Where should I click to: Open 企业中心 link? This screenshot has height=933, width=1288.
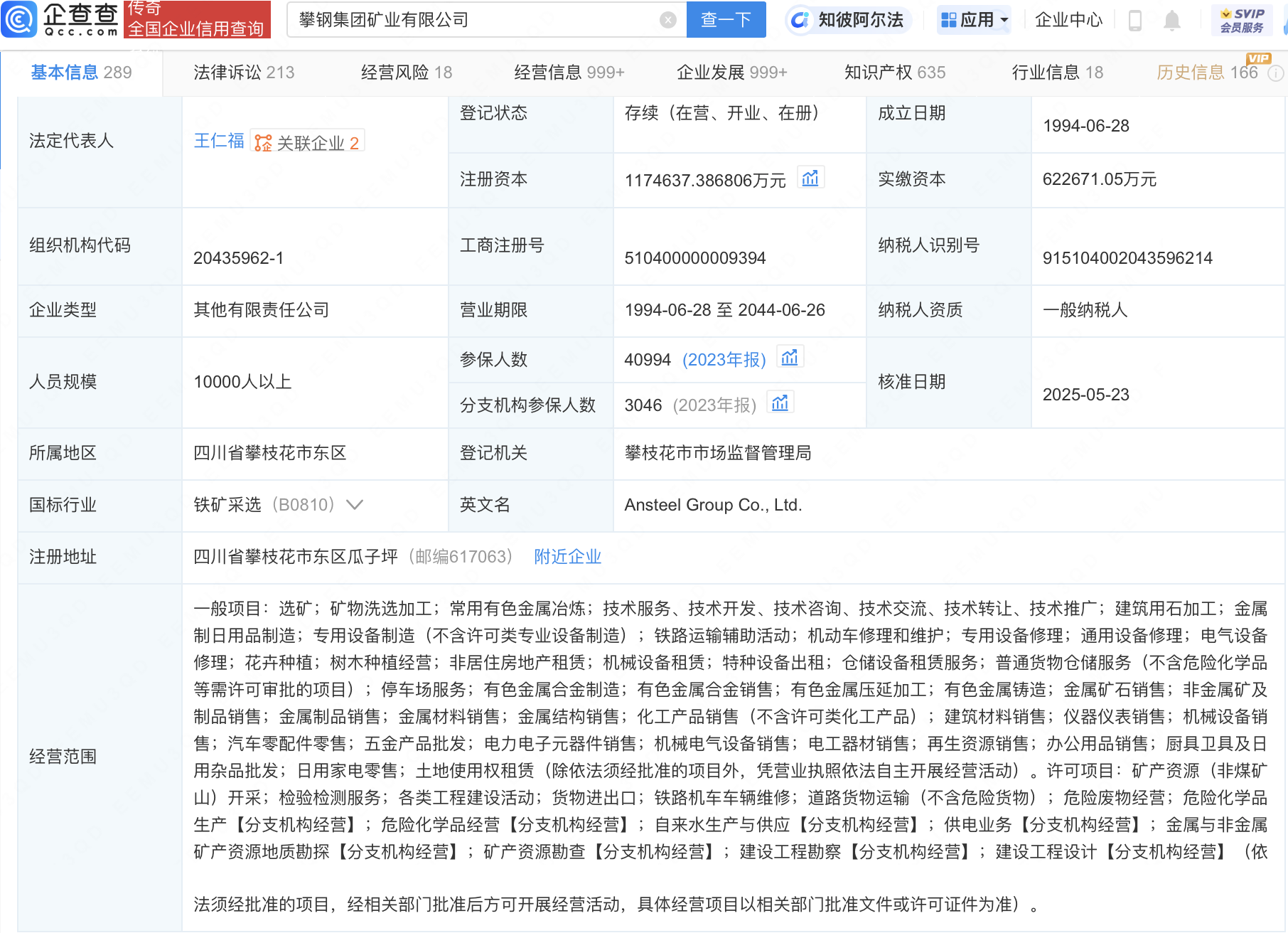1068,20
